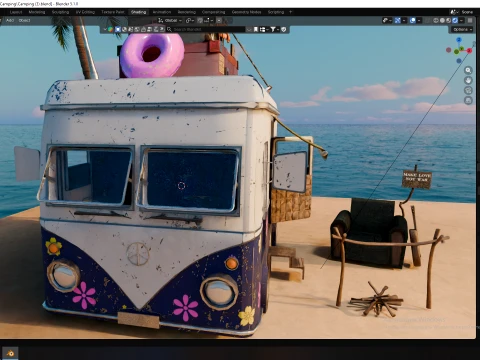This screenshot has height=360, width=480.
Task: Expand the chevron at the floating toolbar's left end
Action: click(105, 29)
